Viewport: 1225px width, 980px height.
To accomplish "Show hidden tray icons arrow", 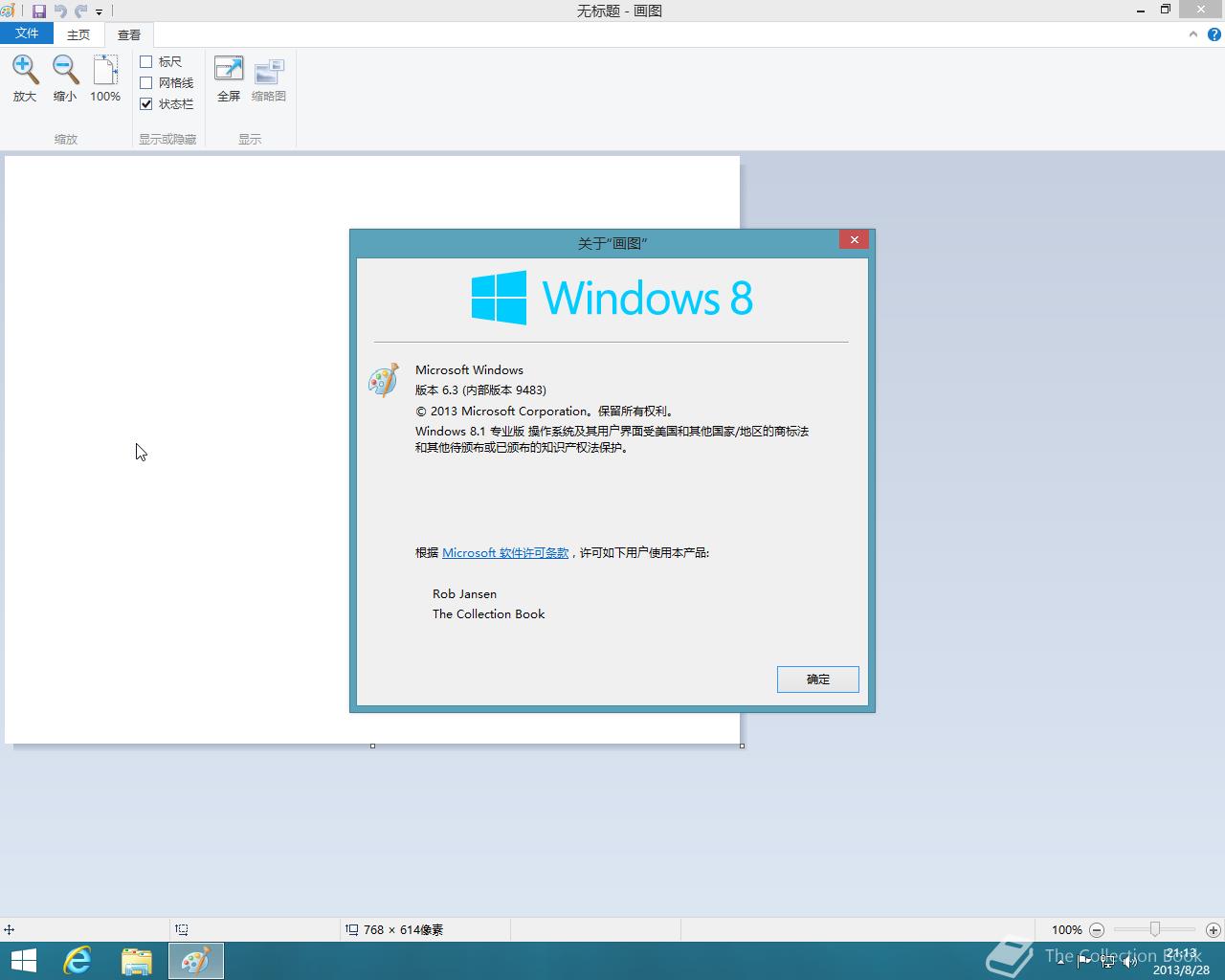I will pos(1060,962).
